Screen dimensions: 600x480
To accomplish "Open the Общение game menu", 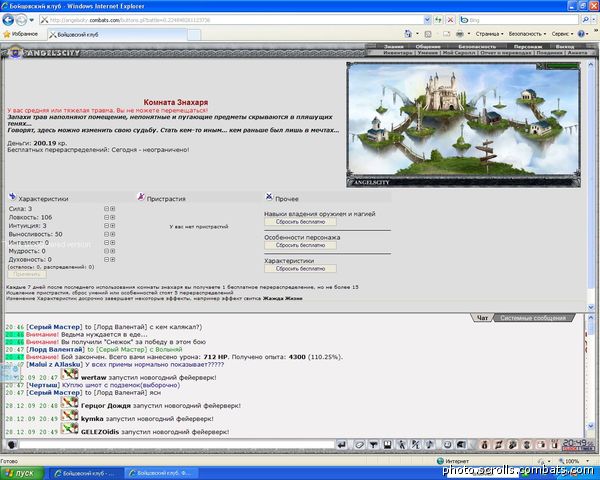I will point(428,47).
